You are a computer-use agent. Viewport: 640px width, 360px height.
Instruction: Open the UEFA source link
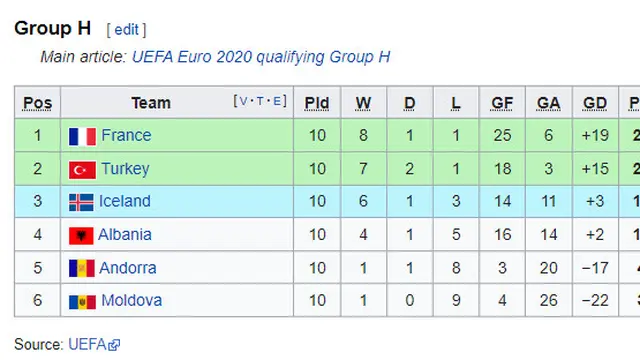coord(88,344)
